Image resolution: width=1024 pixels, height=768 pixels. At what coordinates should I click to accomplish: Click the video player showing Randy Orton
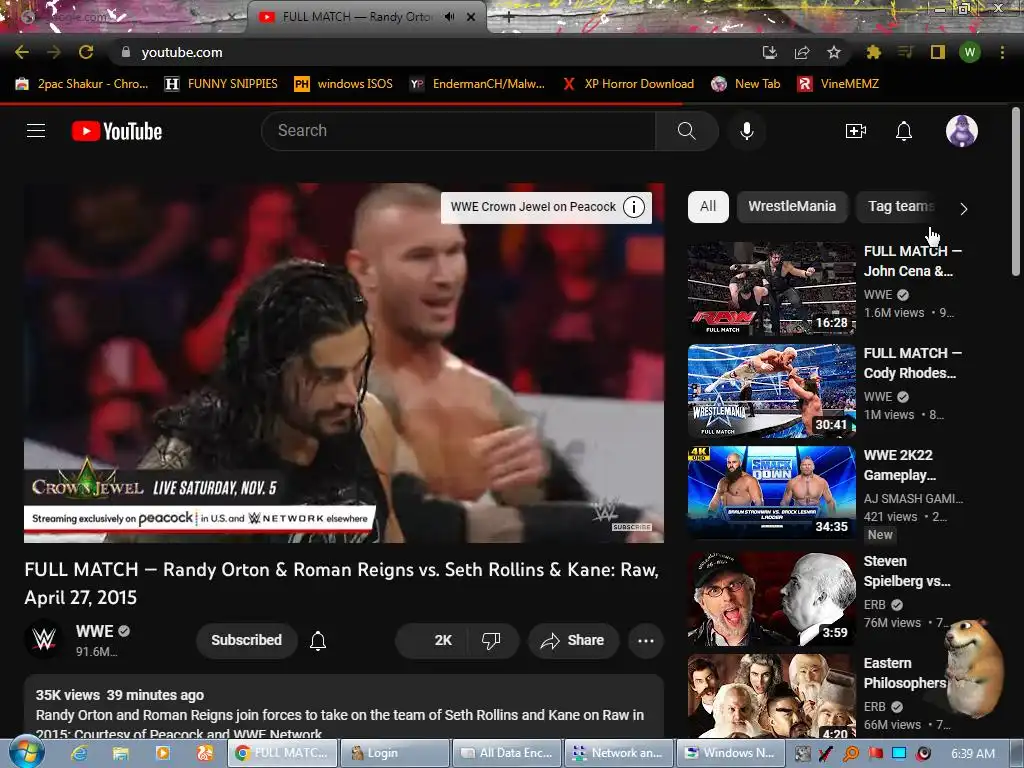tap(344, 362)
